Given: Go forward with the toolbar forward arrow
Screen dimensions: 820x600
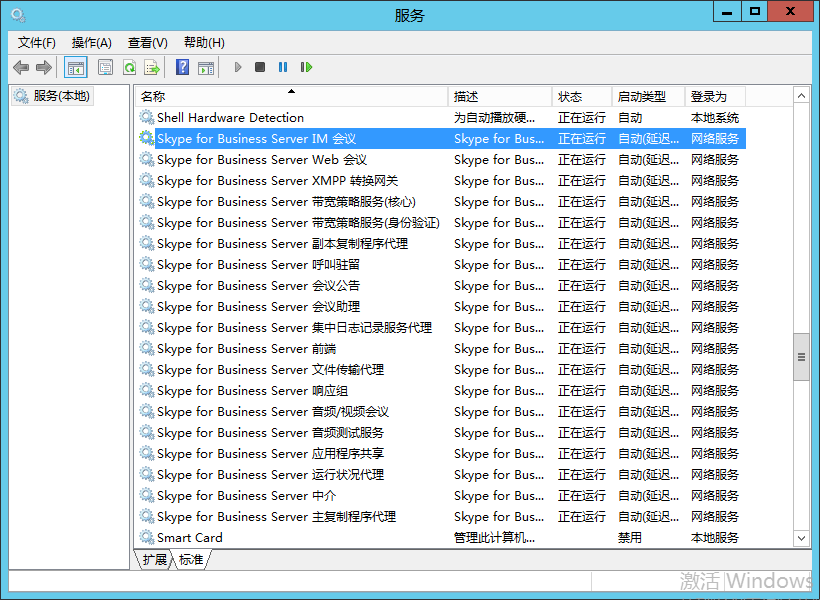Looking at the screenshot, I should click(x=44, y=67).
